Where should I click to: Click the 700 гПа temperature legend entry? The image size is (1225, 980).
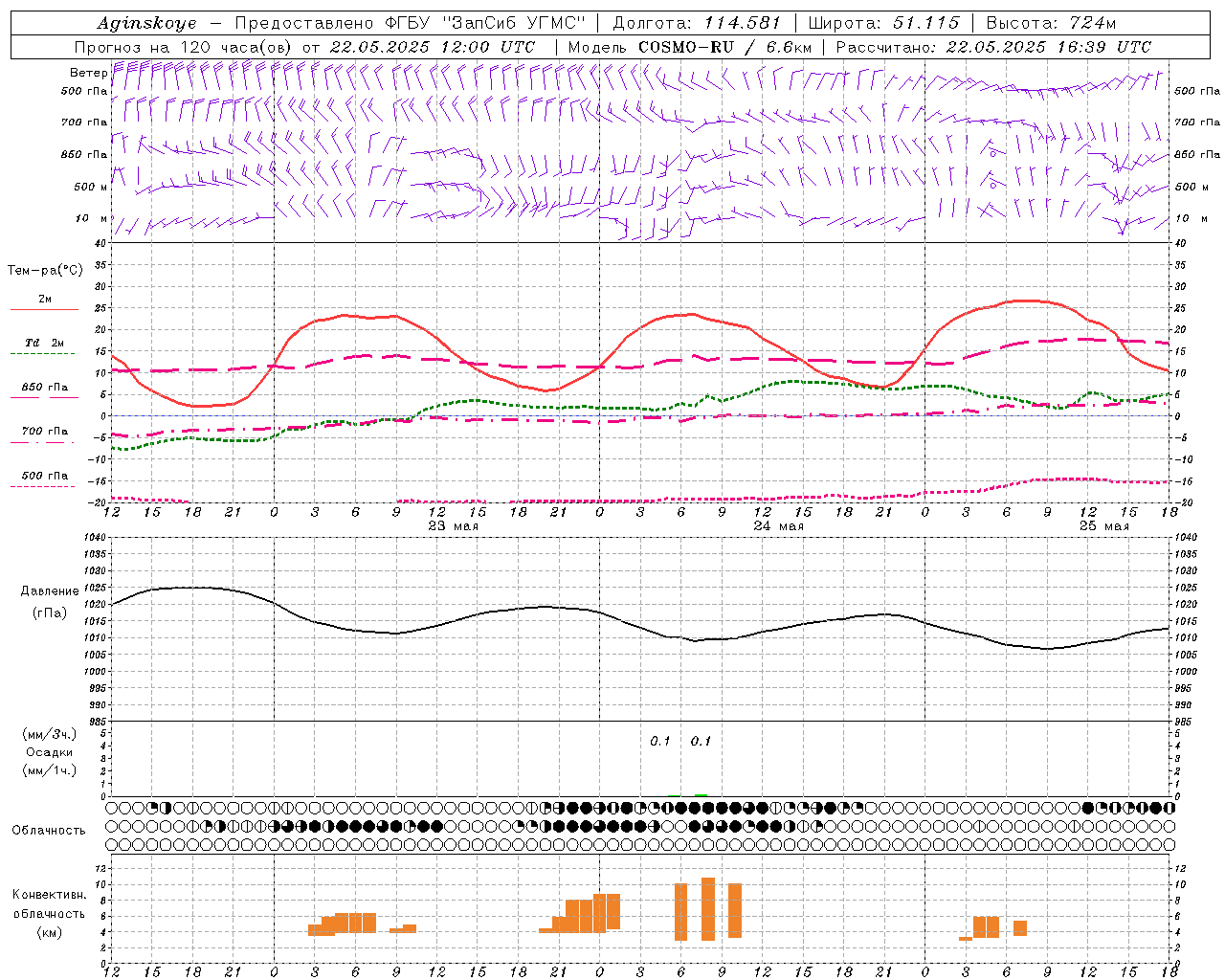[44, 431]
